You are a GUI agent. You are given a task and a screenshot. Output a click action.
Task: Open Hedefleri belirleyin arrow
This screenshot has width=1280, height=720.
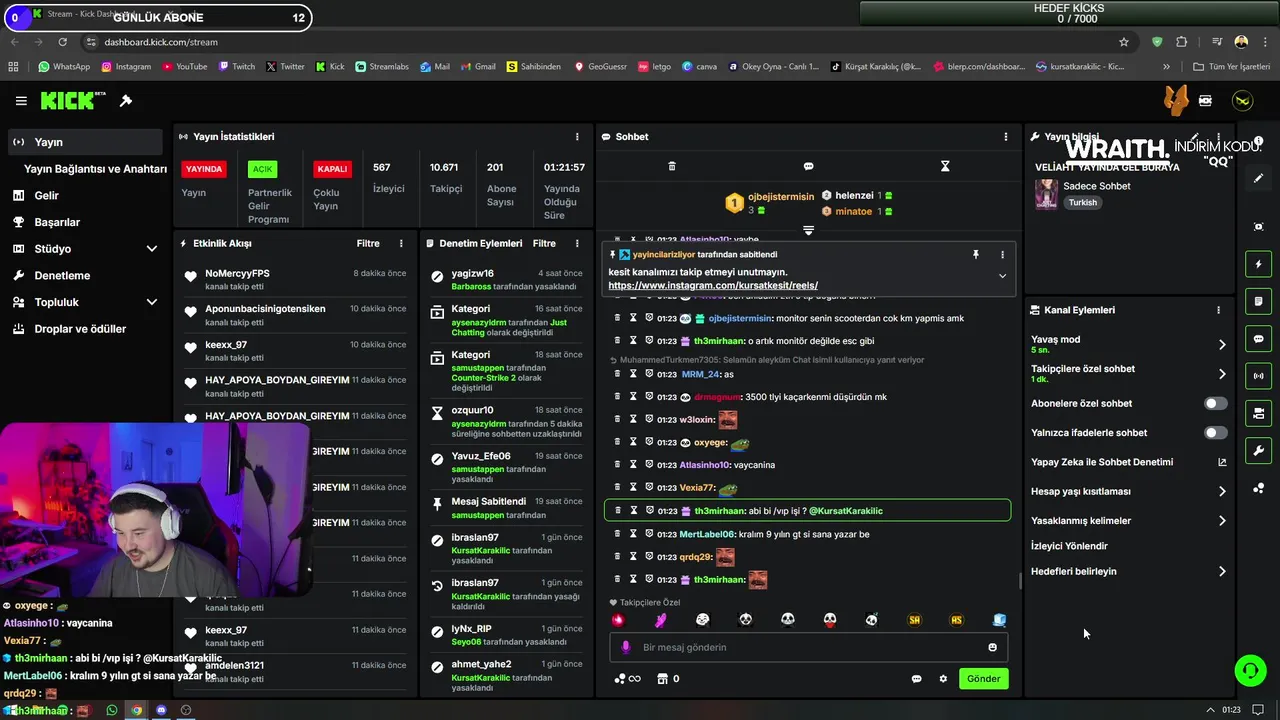pyautogui.click(x=1222, y=572)
